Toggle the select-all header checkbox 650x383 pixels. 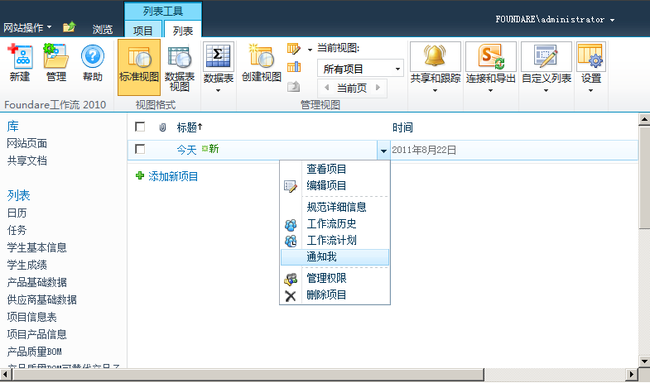point(140,126)
